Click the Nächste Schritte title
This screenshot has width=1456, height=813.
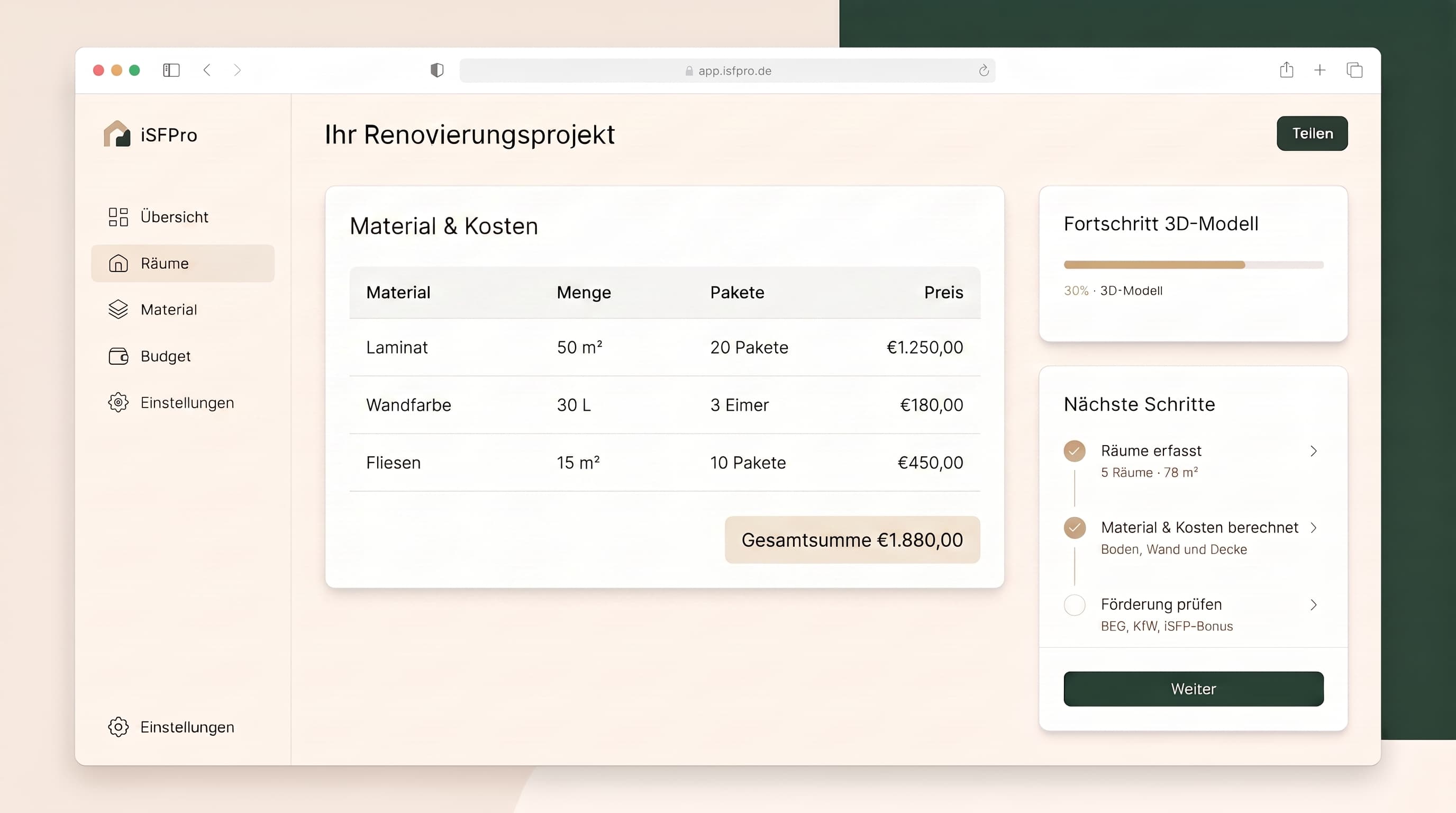pyautogui.click(x=1139, y=404)
